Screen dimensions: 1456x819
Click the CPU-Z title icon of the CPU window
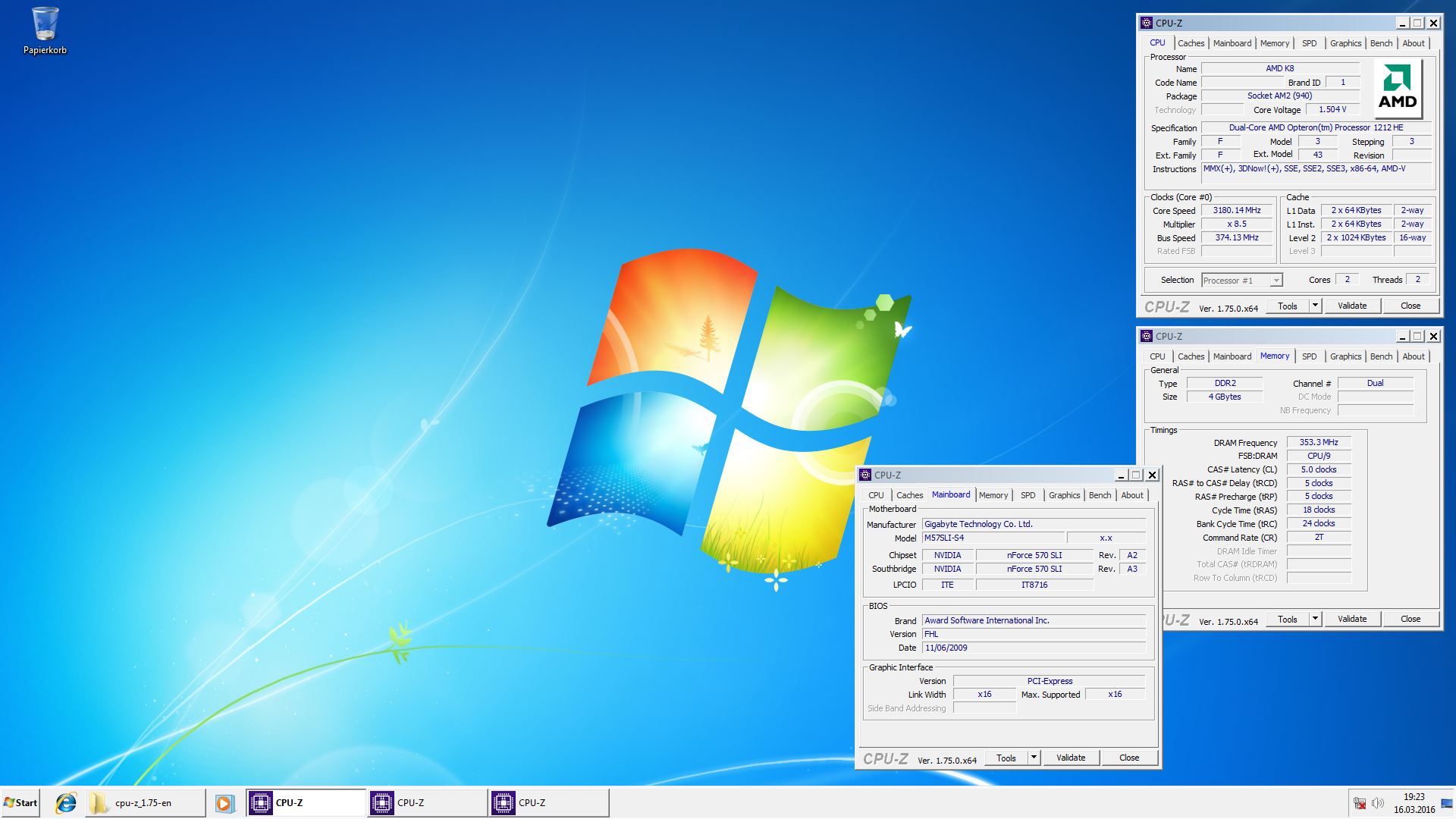click(1147, 23)
